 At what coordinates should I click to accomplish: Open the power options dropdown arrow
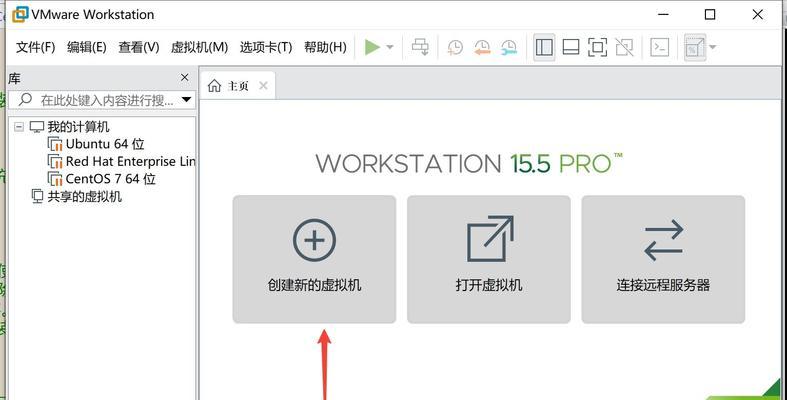tap(390, 47)
